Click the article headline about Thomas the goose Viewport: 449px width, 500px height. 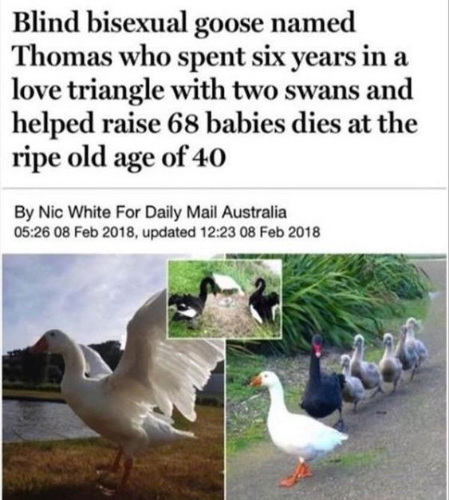215,90
